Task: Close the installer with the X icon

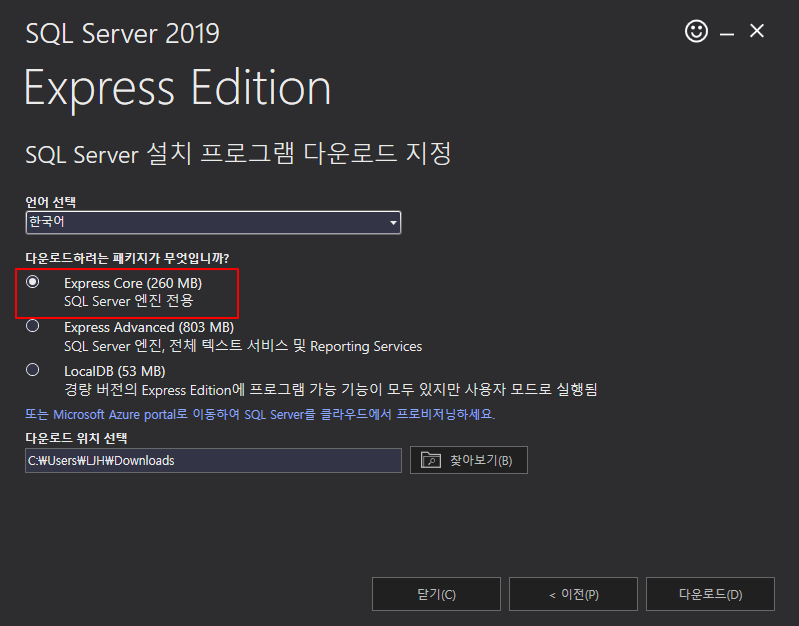Action: click(757, 31)
